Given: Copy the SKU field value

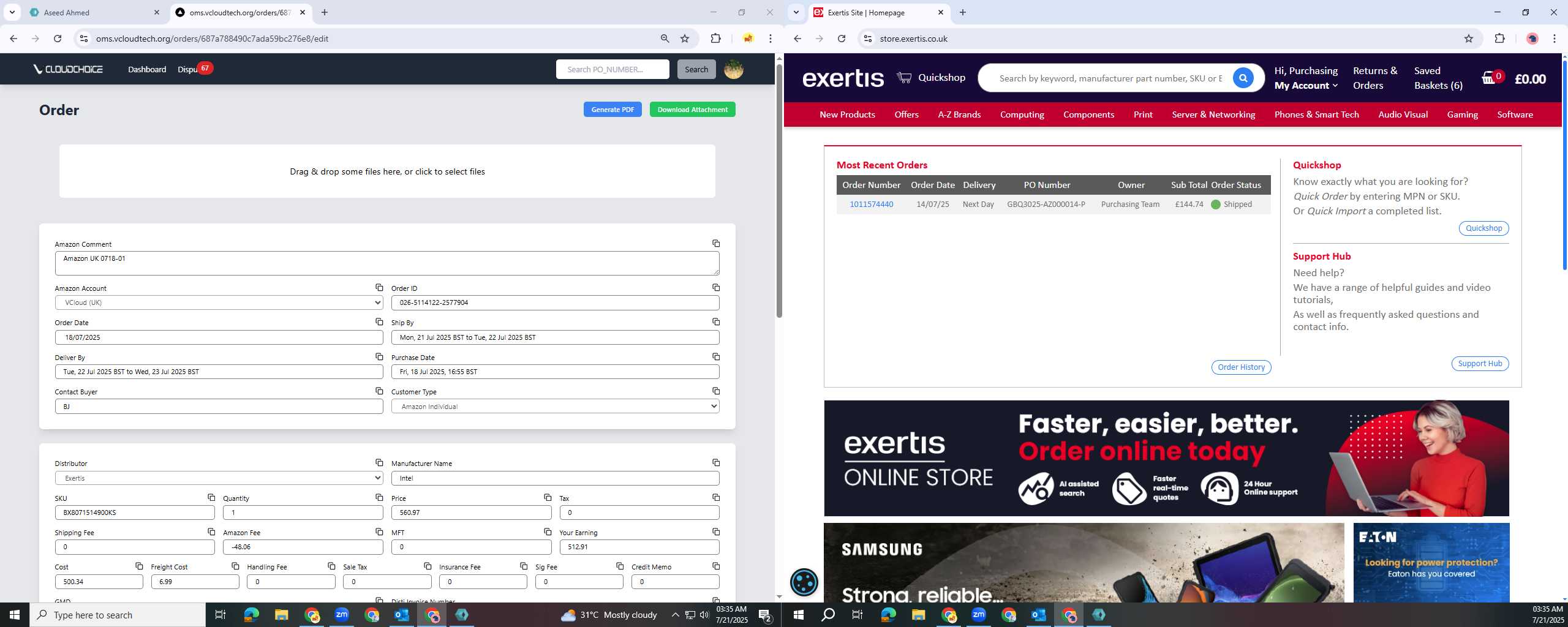Looking at the screenshot, I should point(211,498).
